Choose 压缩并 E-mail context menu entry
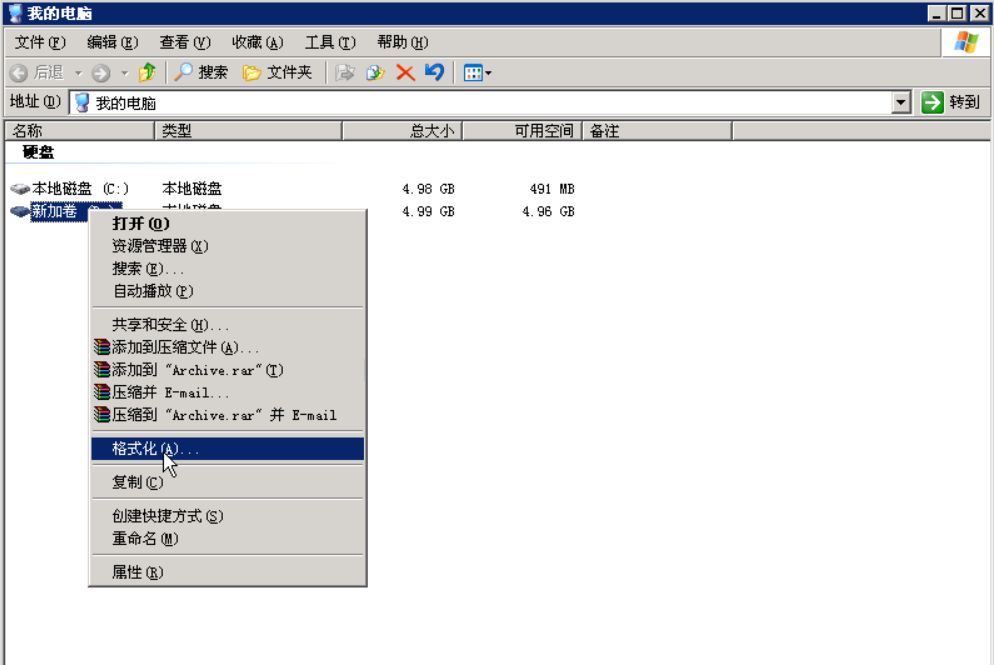This screenshot has width=994, height=665. click(228, 392)
